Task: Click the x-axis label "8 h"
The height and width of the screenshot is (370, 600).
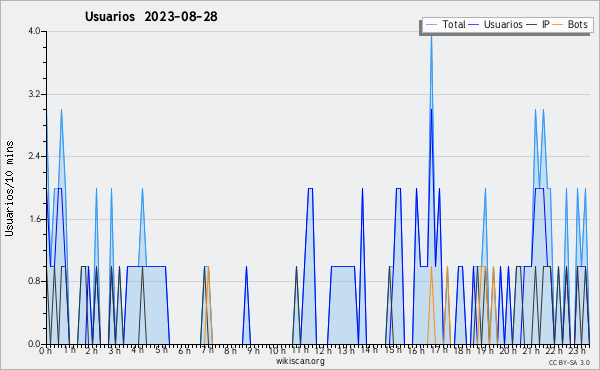Action: coord(230,351)
